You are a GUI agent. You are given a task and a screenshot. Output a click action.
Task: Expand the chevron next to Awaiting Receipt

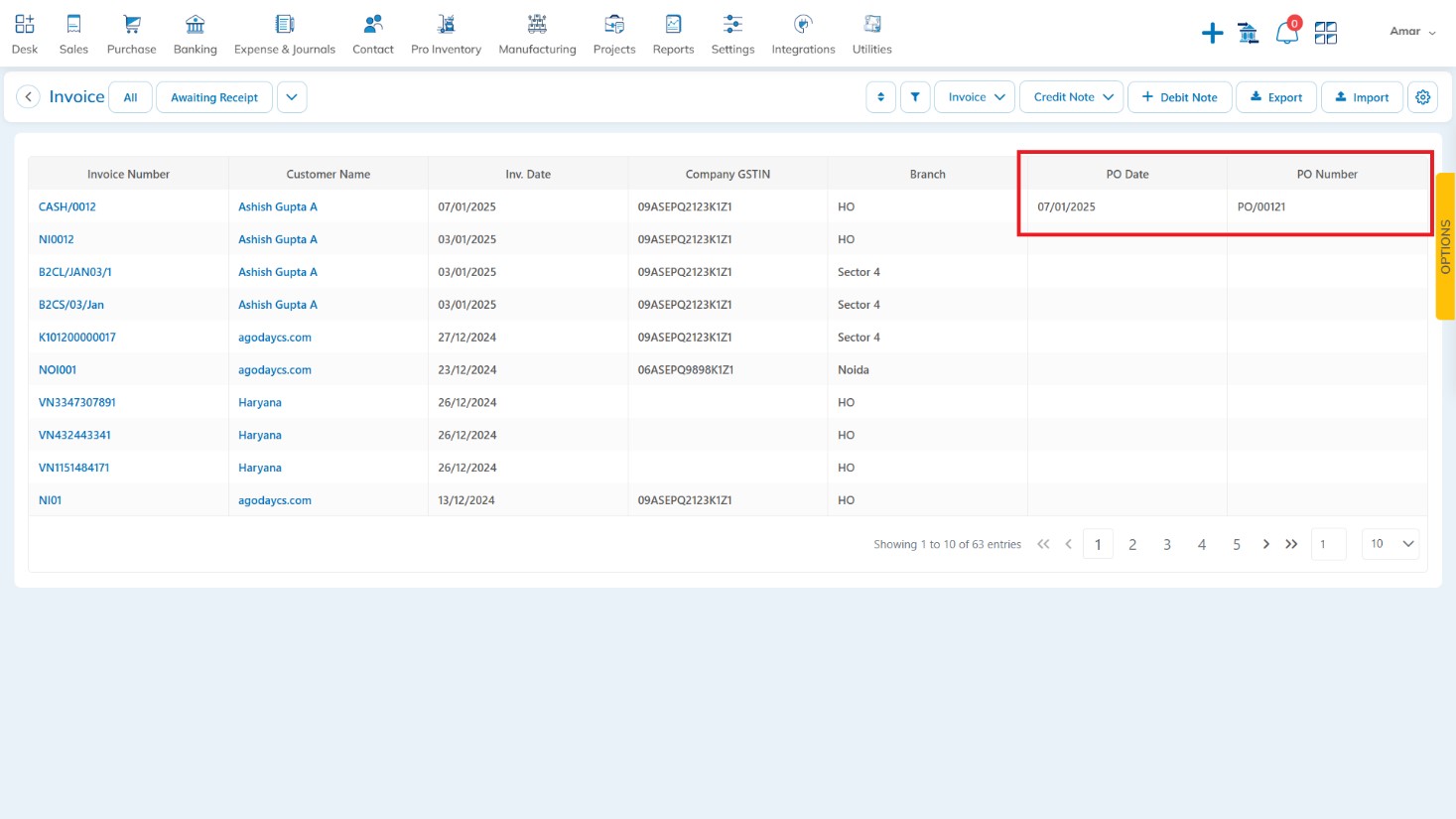[x=292, y=97]
